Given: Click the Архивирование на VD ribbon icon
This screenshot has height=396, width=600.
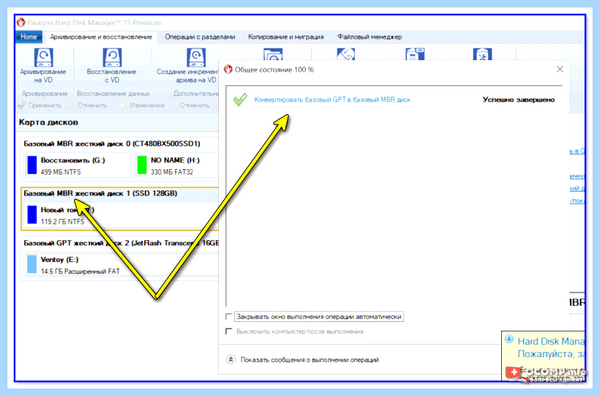Looking at the screenshot, I should [44, 57].
